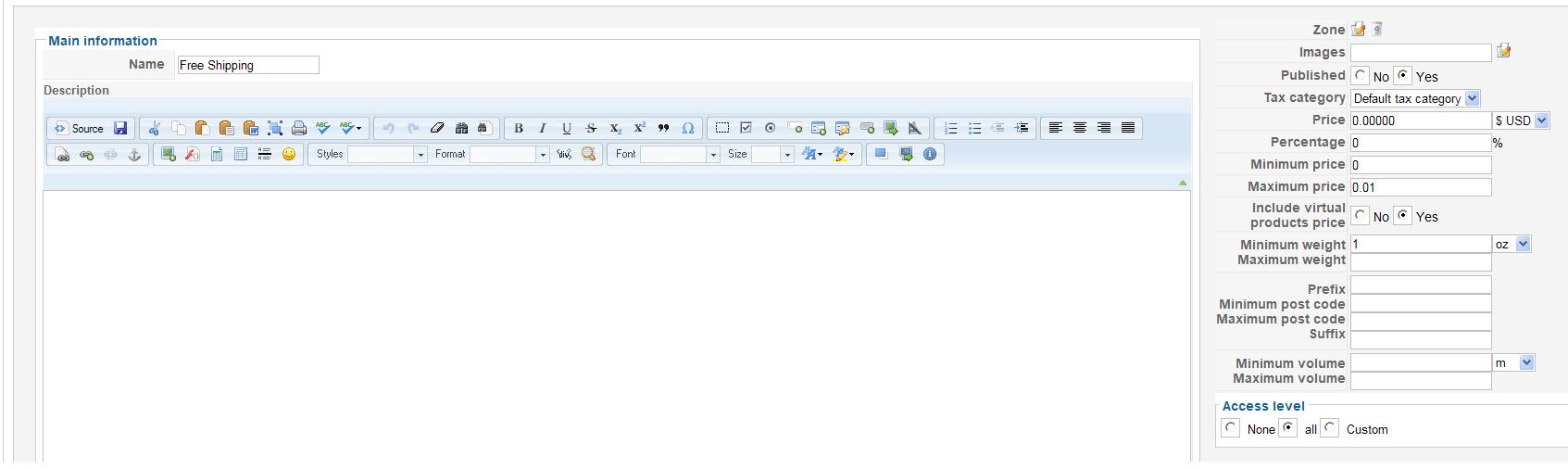Open the Format dropdown
This screenshot has height=469, width=1568.
point(509,155)
